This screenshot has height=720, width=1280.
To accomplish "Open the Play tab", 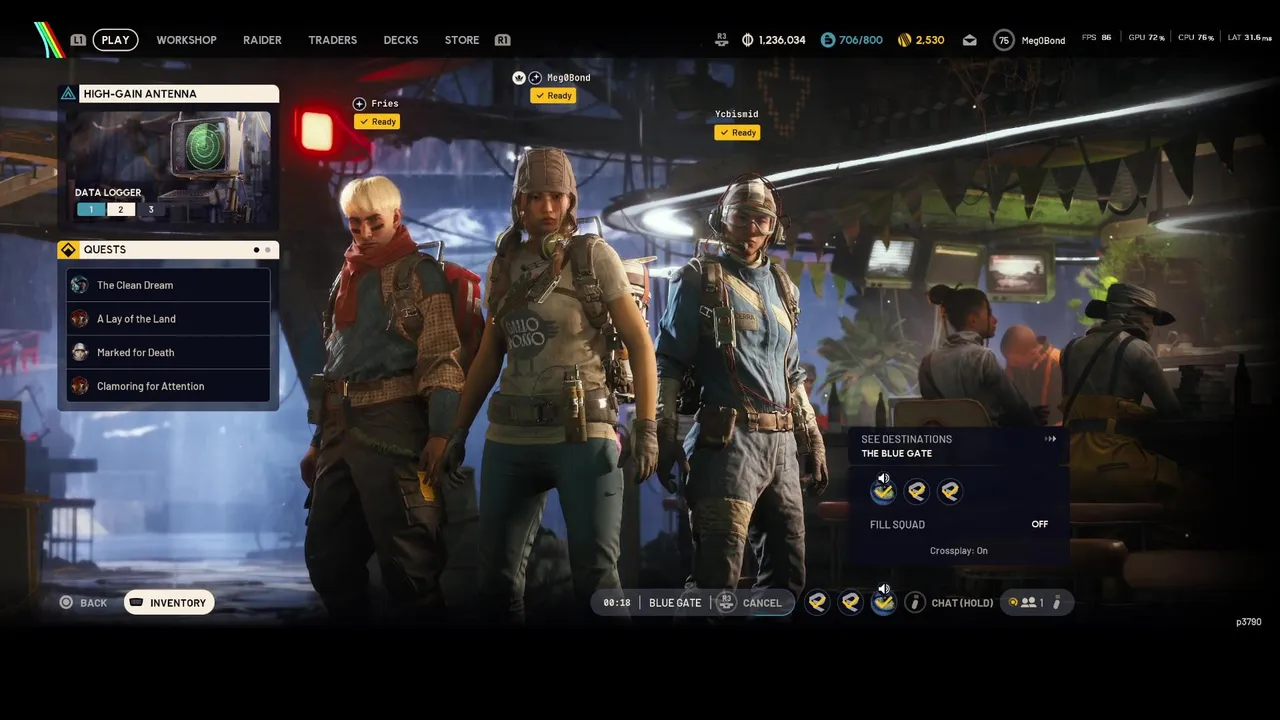I will (116, 40).
